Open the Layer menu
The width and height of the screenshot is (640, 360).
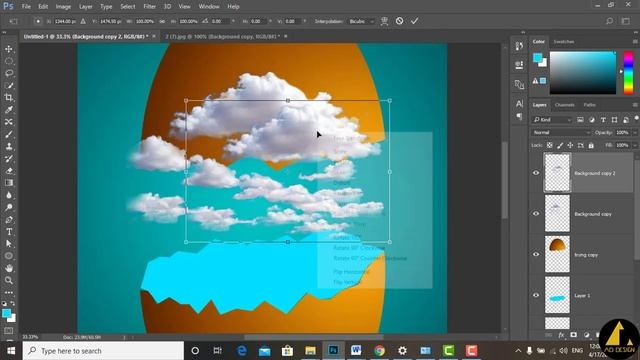[85, 7]
